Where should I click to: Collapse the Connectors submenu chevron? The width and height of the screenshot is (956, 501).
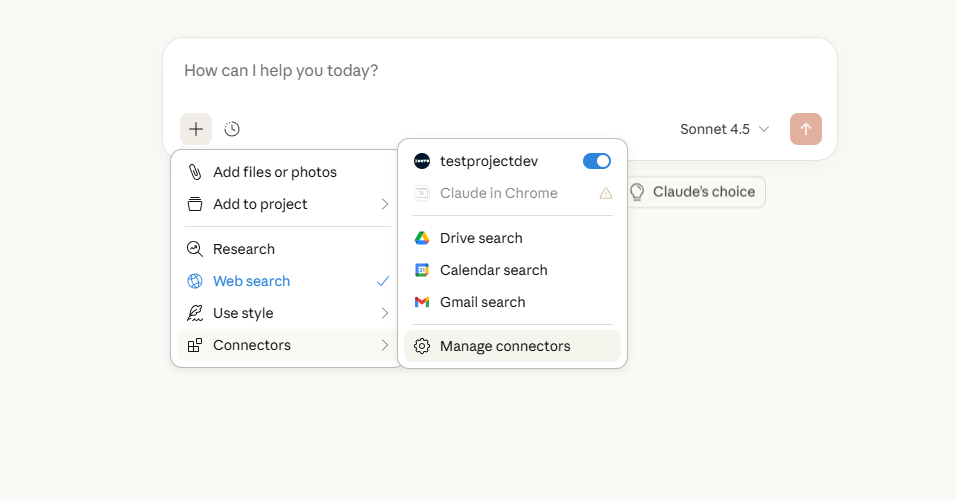coord(384,345)
